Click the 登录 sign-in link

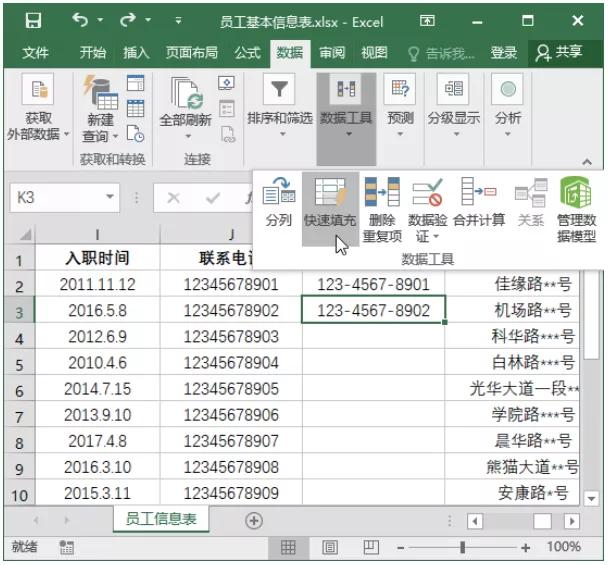coord(503,52)
